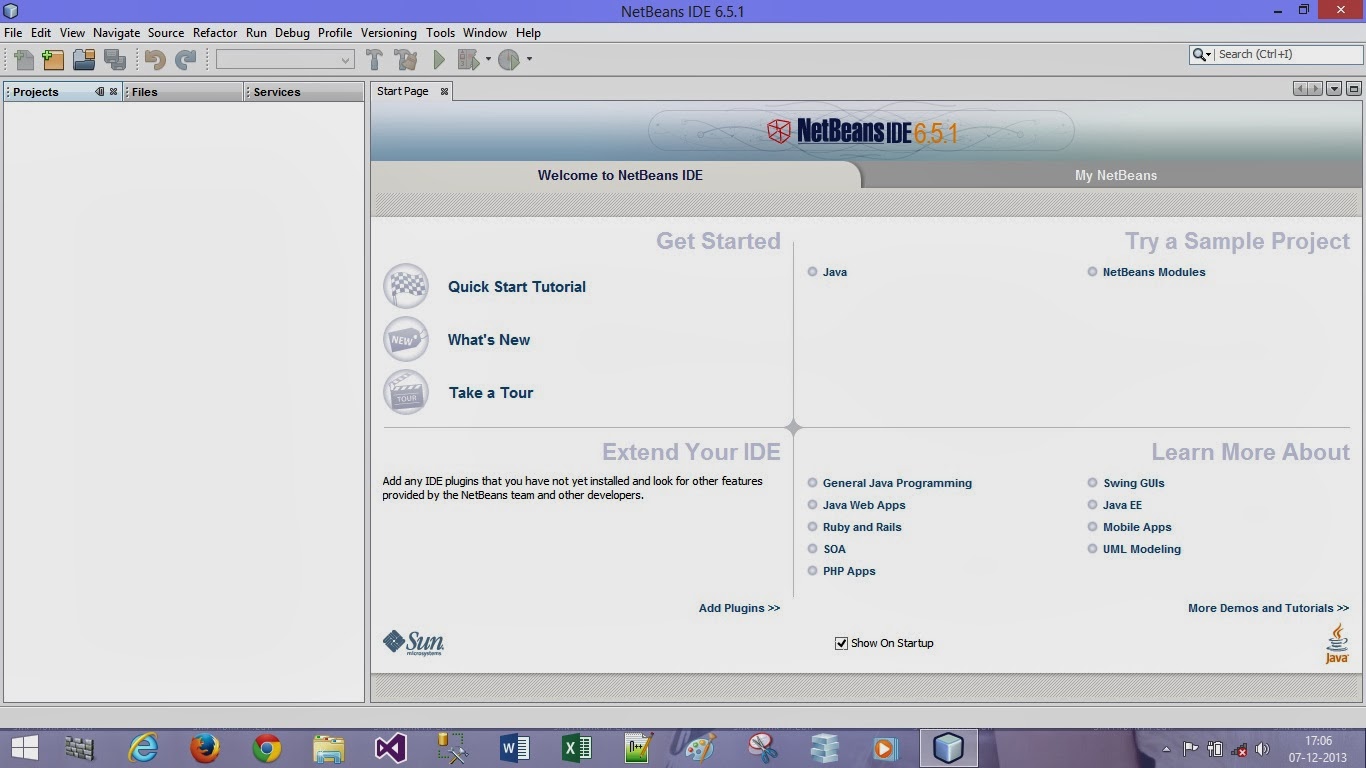Screen dimensions: 1366x768
Task: Click the Add Plugins link
Action: coord(739,608)
